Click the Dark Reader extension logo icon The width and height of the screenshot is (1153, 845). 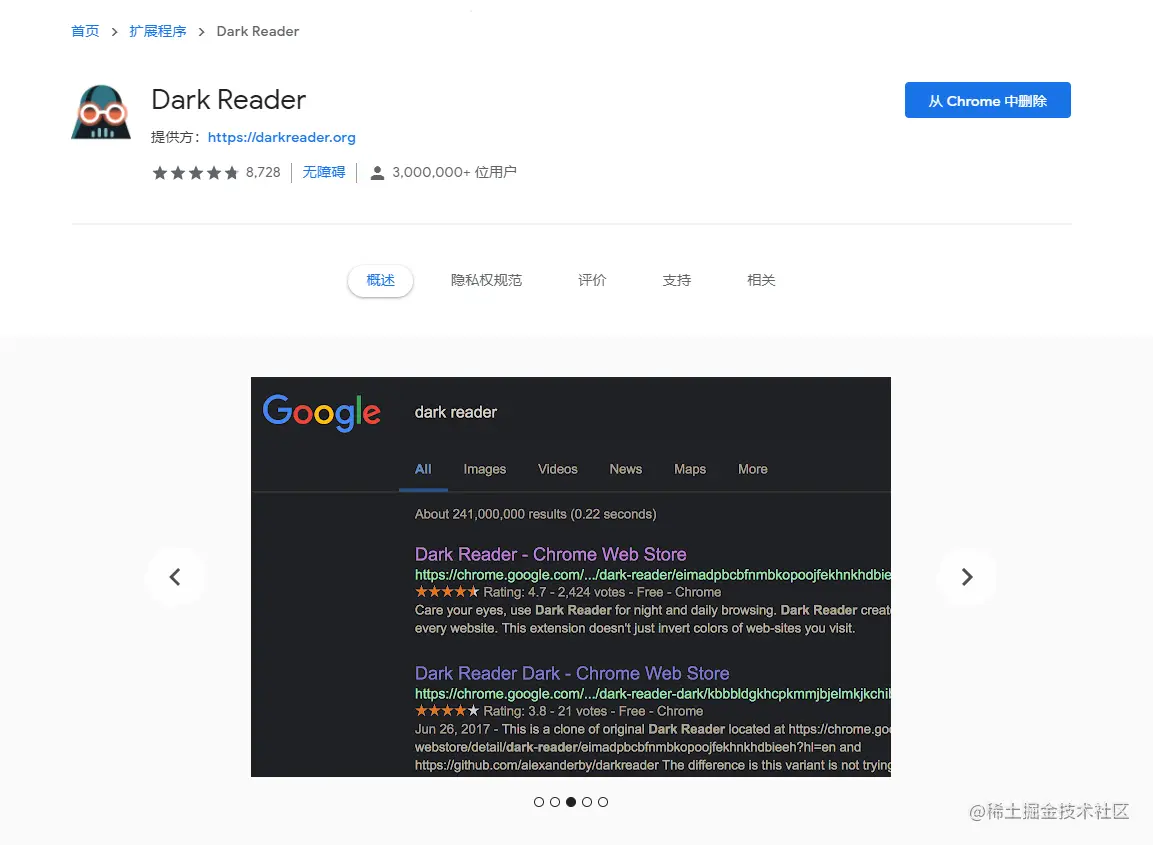coord(101,112)
